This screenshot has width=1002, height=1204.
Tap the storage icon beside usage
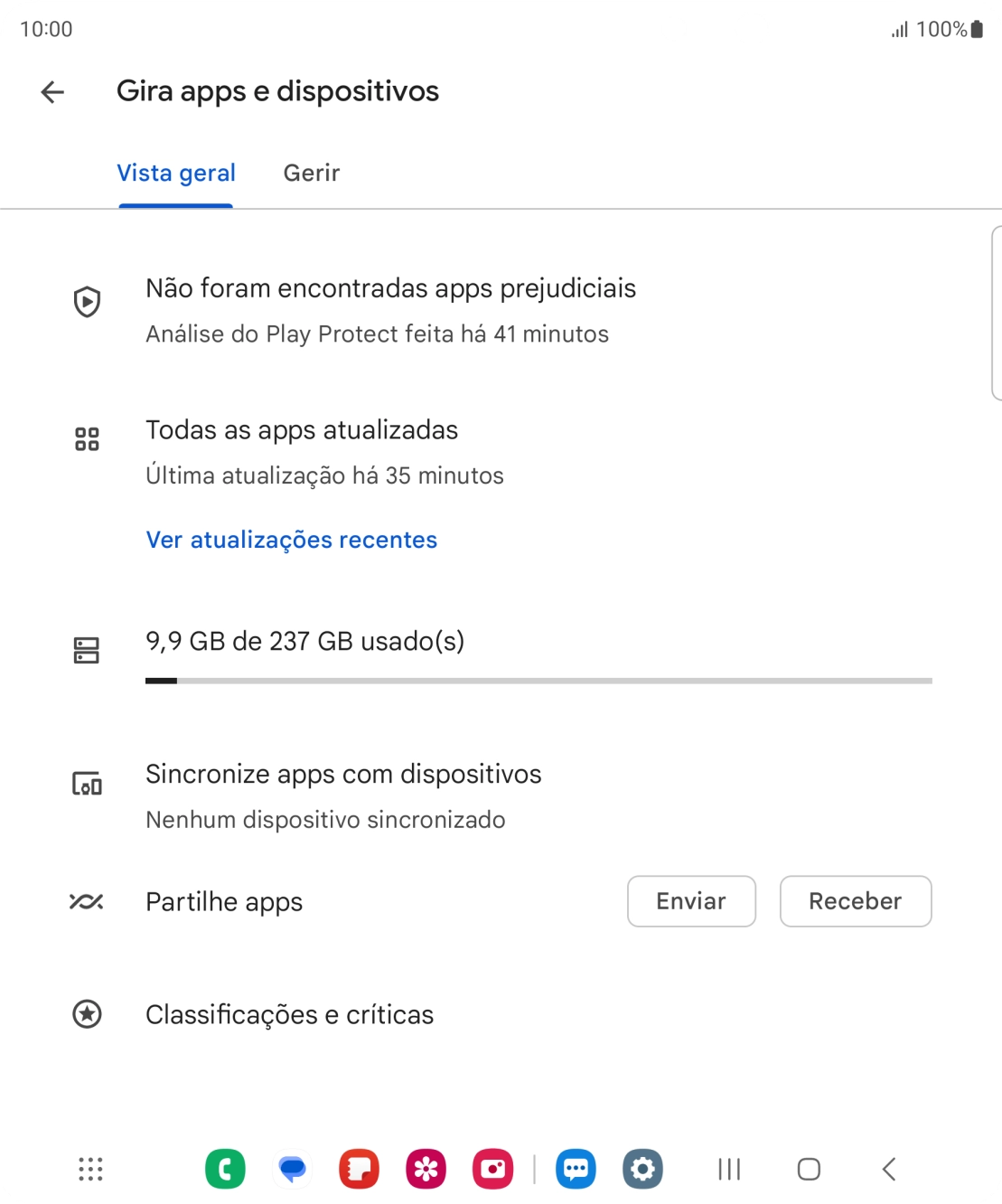tap(87, 650)
